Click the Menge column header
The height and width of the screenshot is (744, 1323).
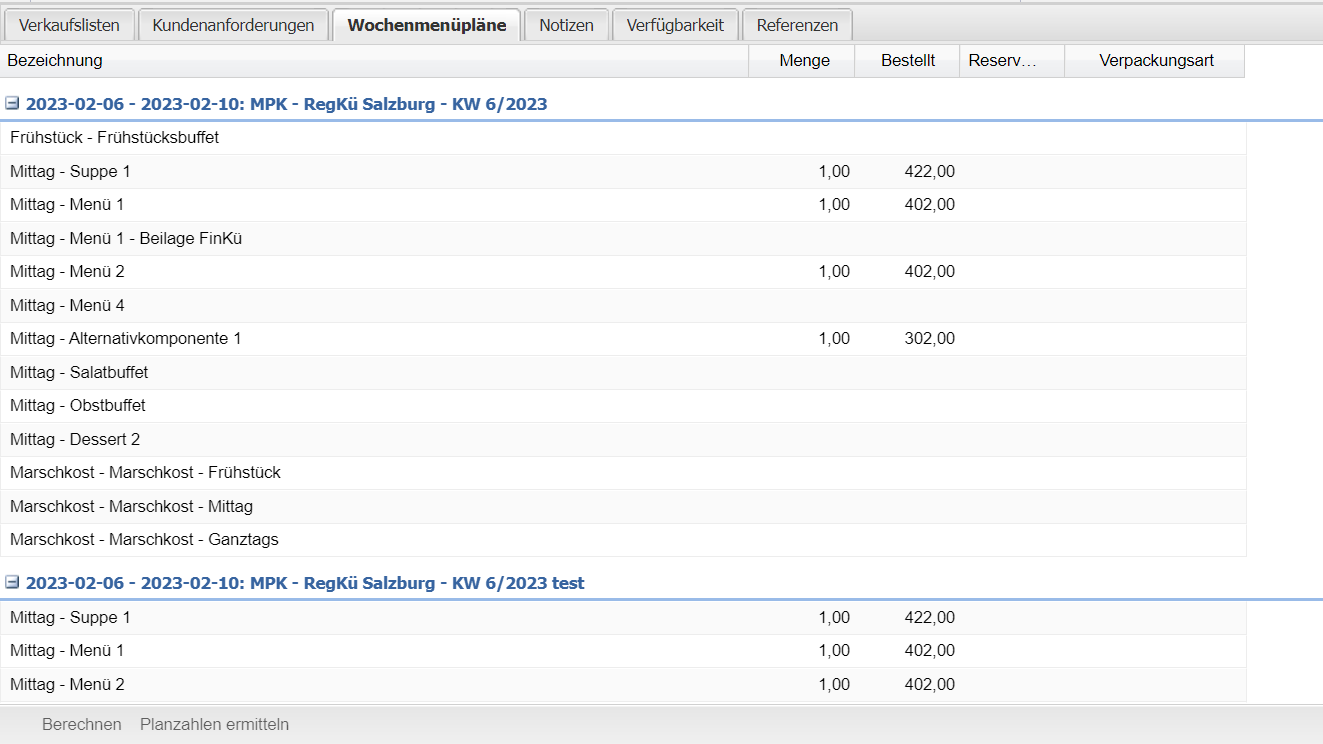pyautogui.click(x=804, y=61)
